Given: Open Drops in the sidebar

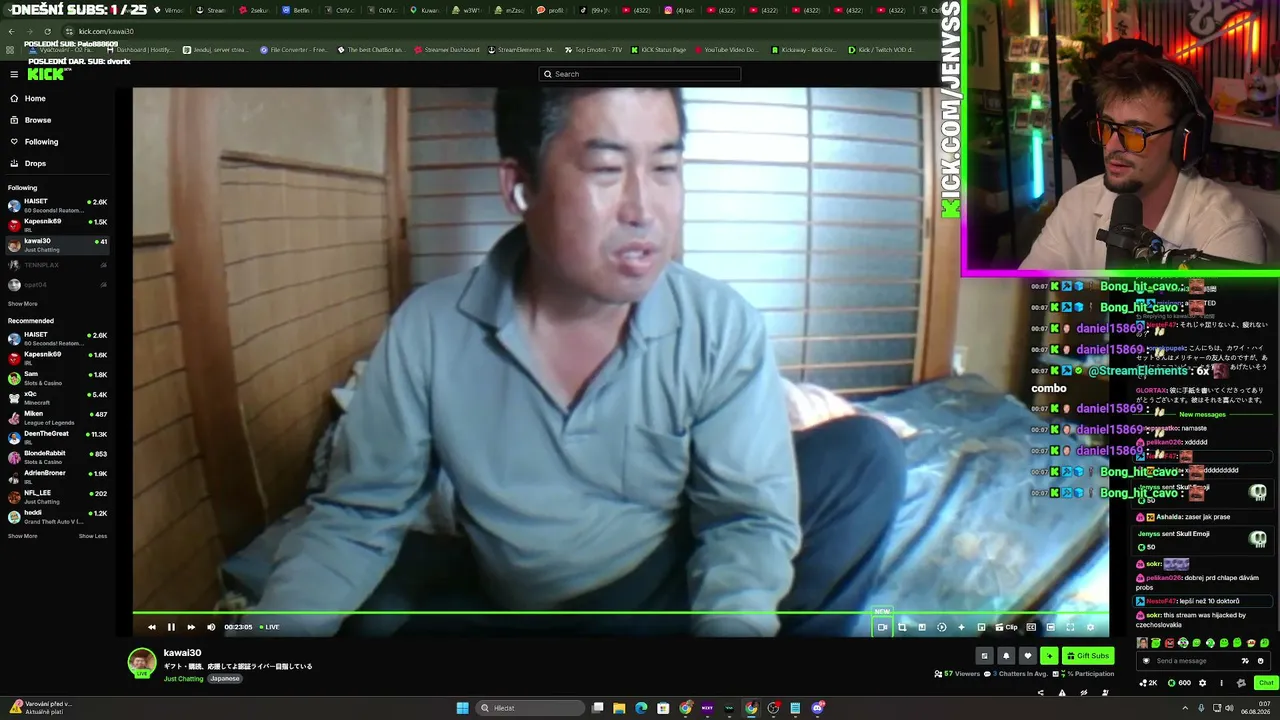Looking at the screenshot, I should [28, 163].
